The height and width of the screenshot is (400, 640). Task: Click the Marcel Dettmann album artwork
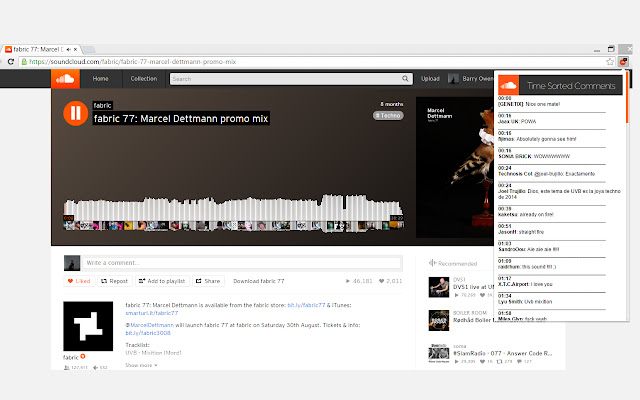click(x=455, y=167)
